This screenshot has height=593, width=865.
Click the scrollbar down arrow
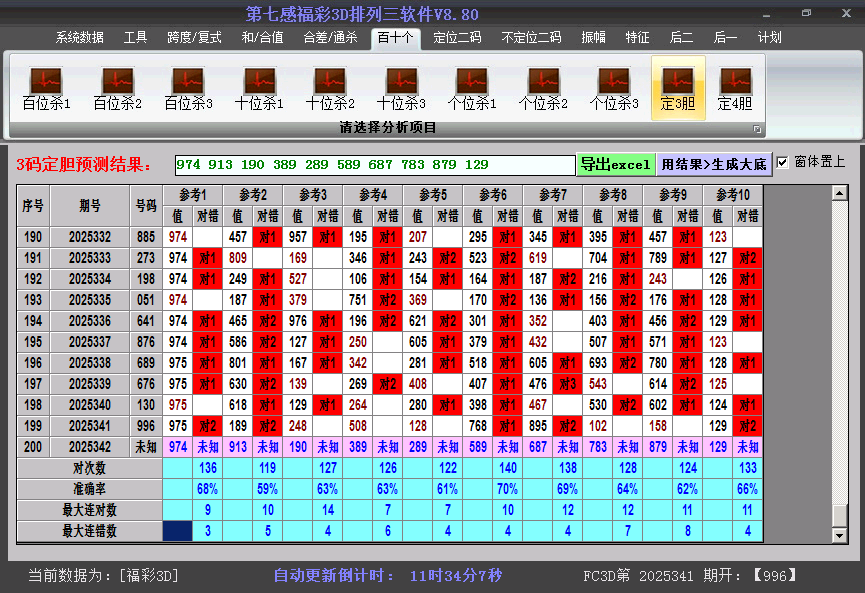click(840, 536)
